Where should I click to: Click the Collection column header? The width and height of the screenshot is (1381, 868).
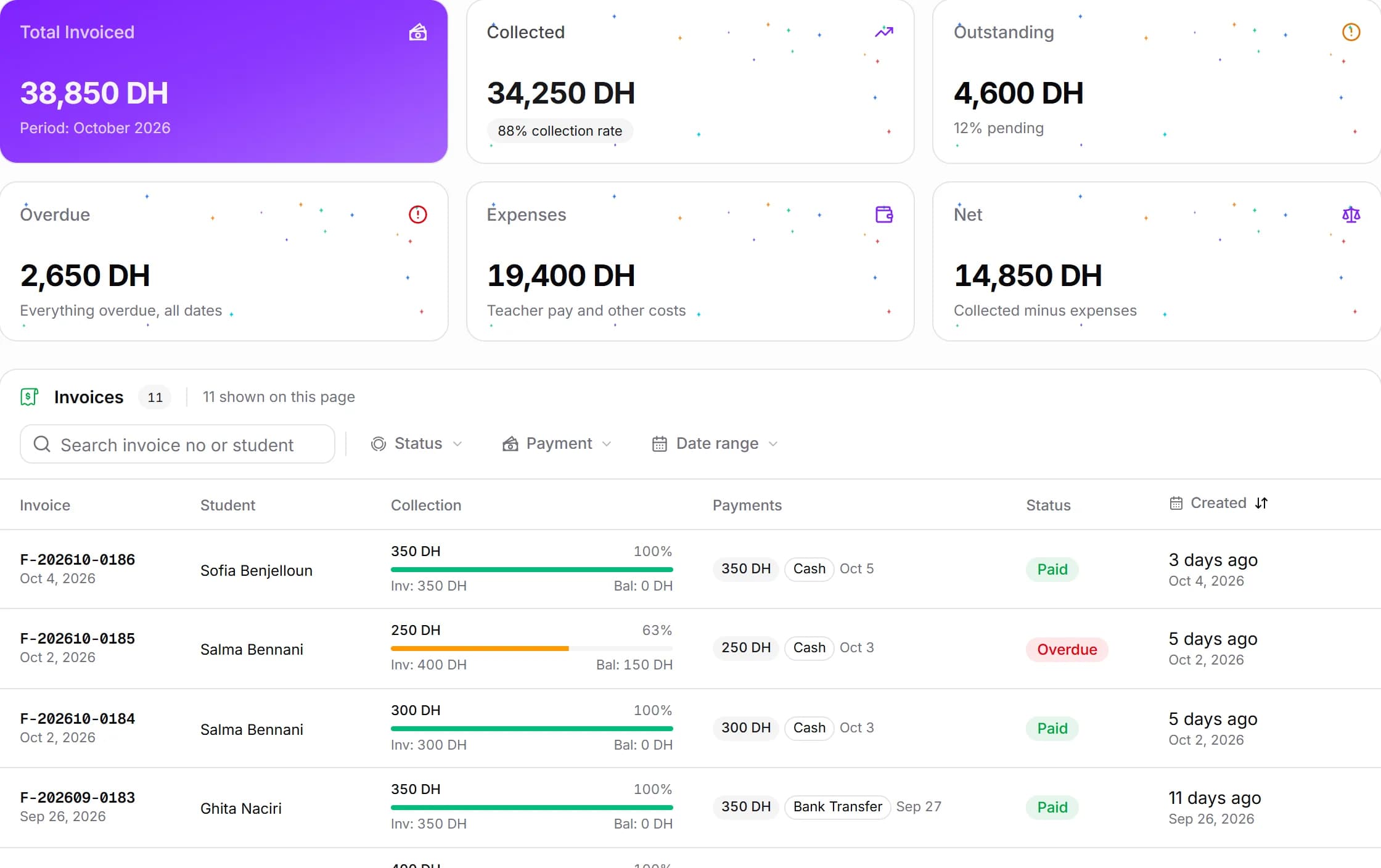pos(426,506)
